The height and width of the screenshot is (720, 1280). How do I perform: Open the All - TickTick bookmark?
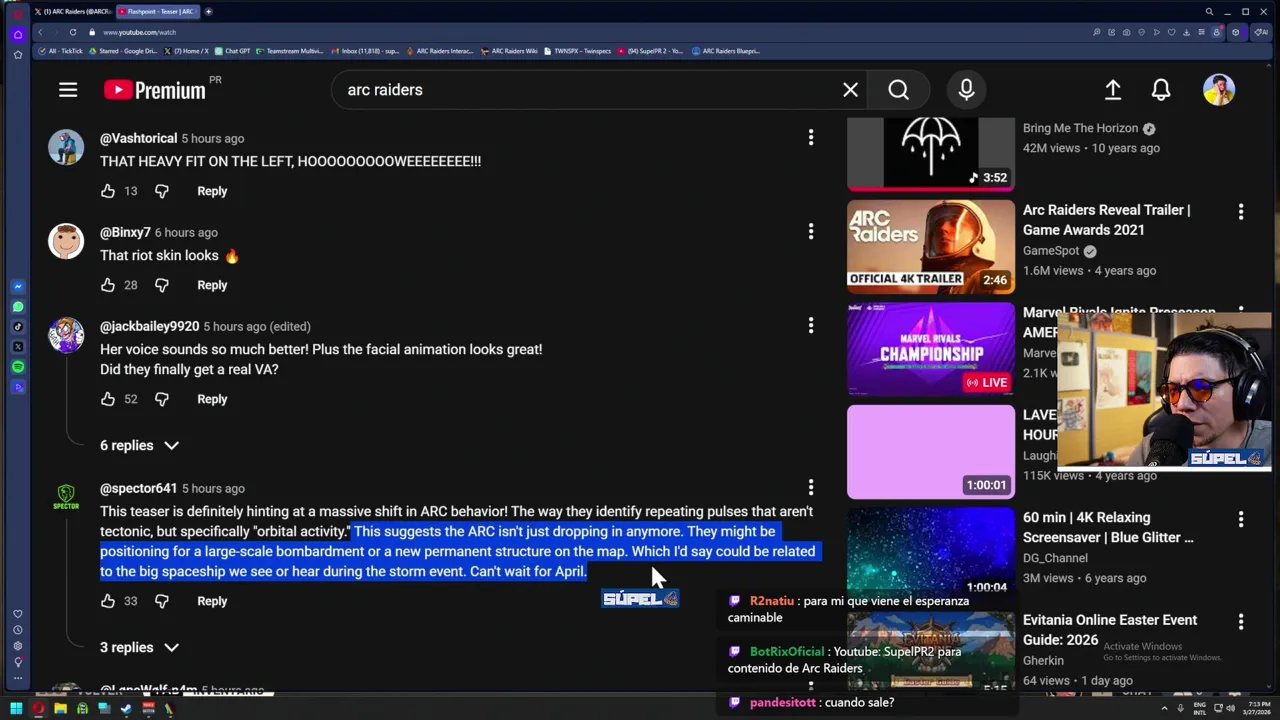coord(61,51)
